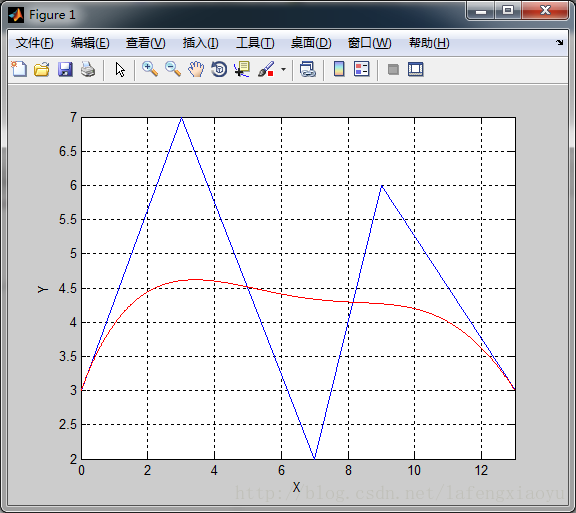576x513 pixels.
Task: Insert a legend using the toolbar icon
Action: tap(361, 69)
